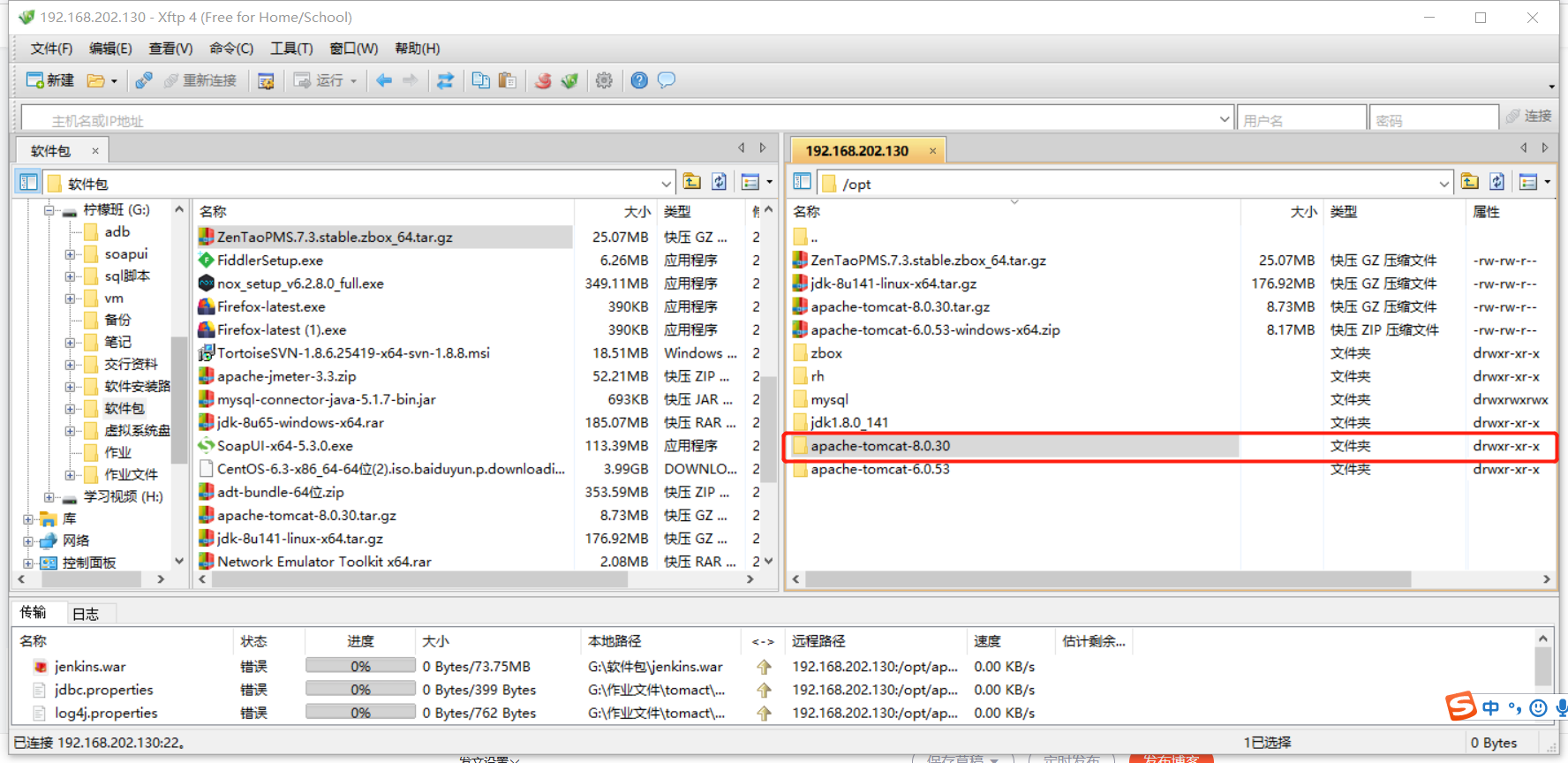Open the 编辑(E) menu
The height and width of the screenshot is (763, 1568).
click(110, 49)
